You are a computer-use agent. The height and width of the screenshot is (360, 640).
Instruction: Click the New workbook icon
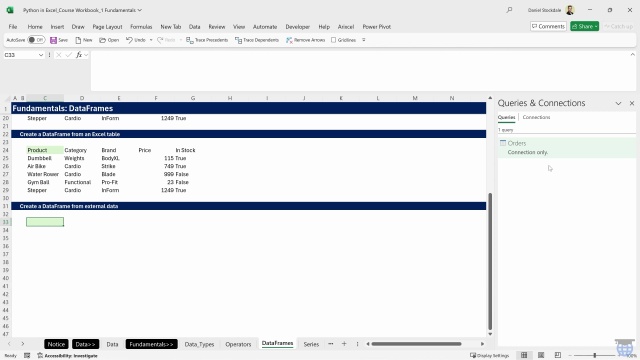(x=78, y=40)
